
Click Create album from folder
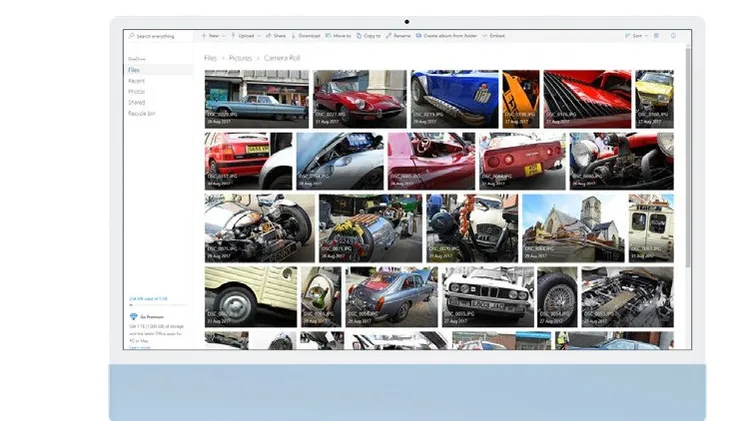[446, 36]
